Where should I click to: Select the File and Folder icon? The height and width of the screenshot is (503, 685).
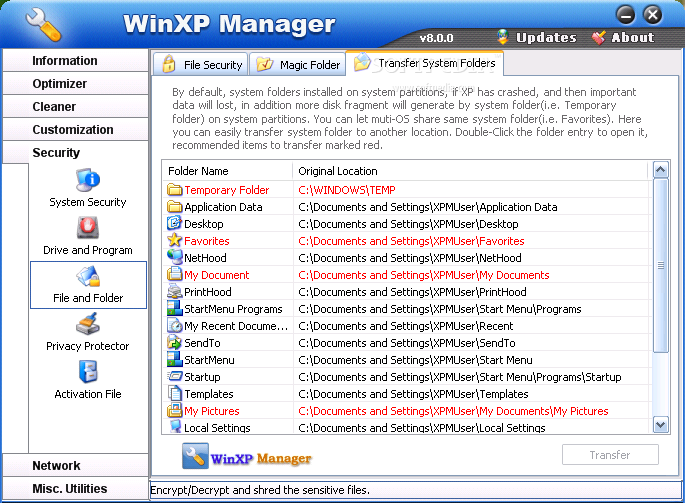coord(88,276)
